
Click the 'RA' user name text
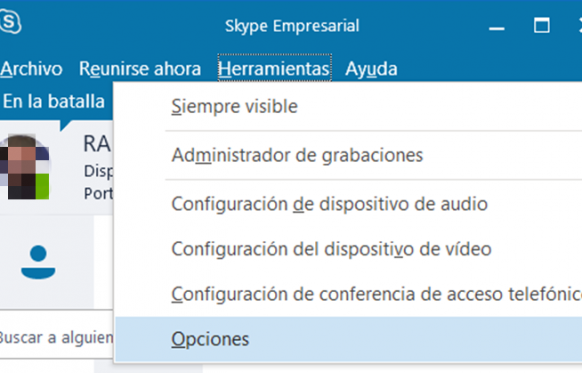point(97,144)
